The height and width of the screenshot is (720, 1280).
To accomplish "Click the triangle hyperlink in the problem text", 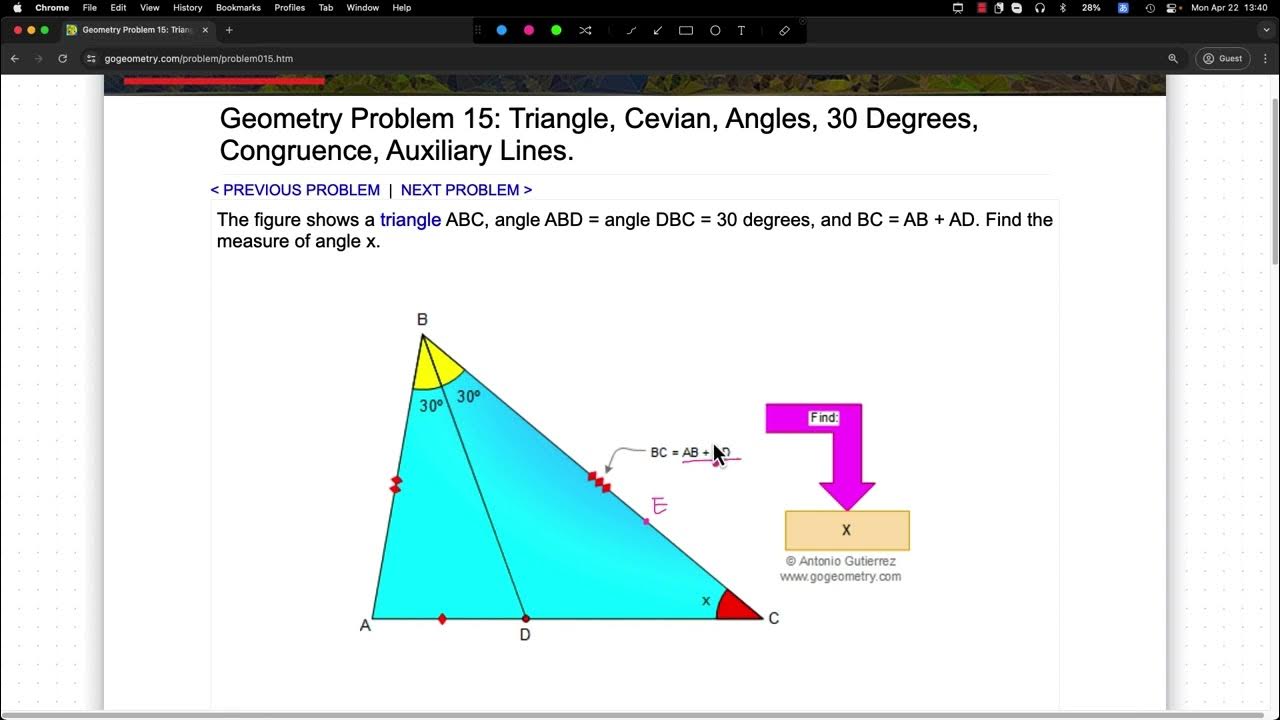I will pyautogui.click(x=410, y=219).
